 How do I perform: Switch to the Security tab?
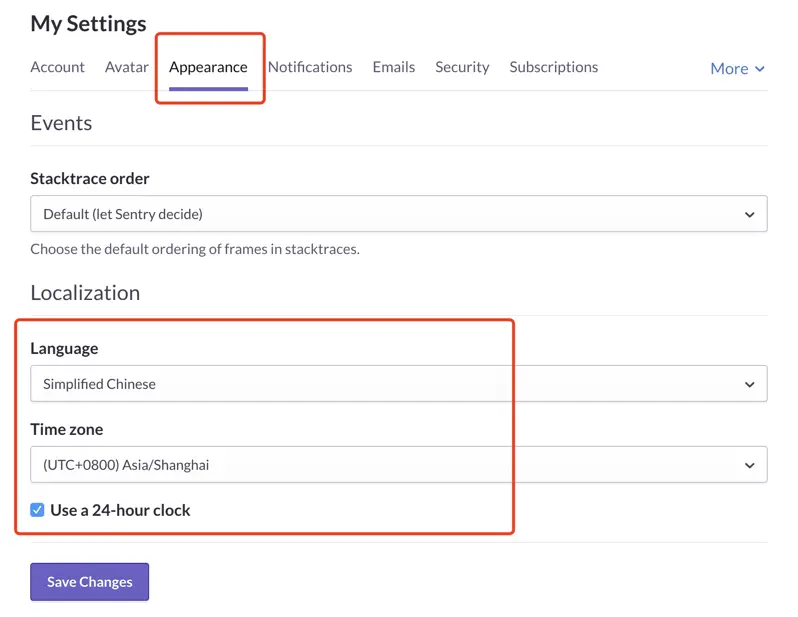tap(462, 67)
